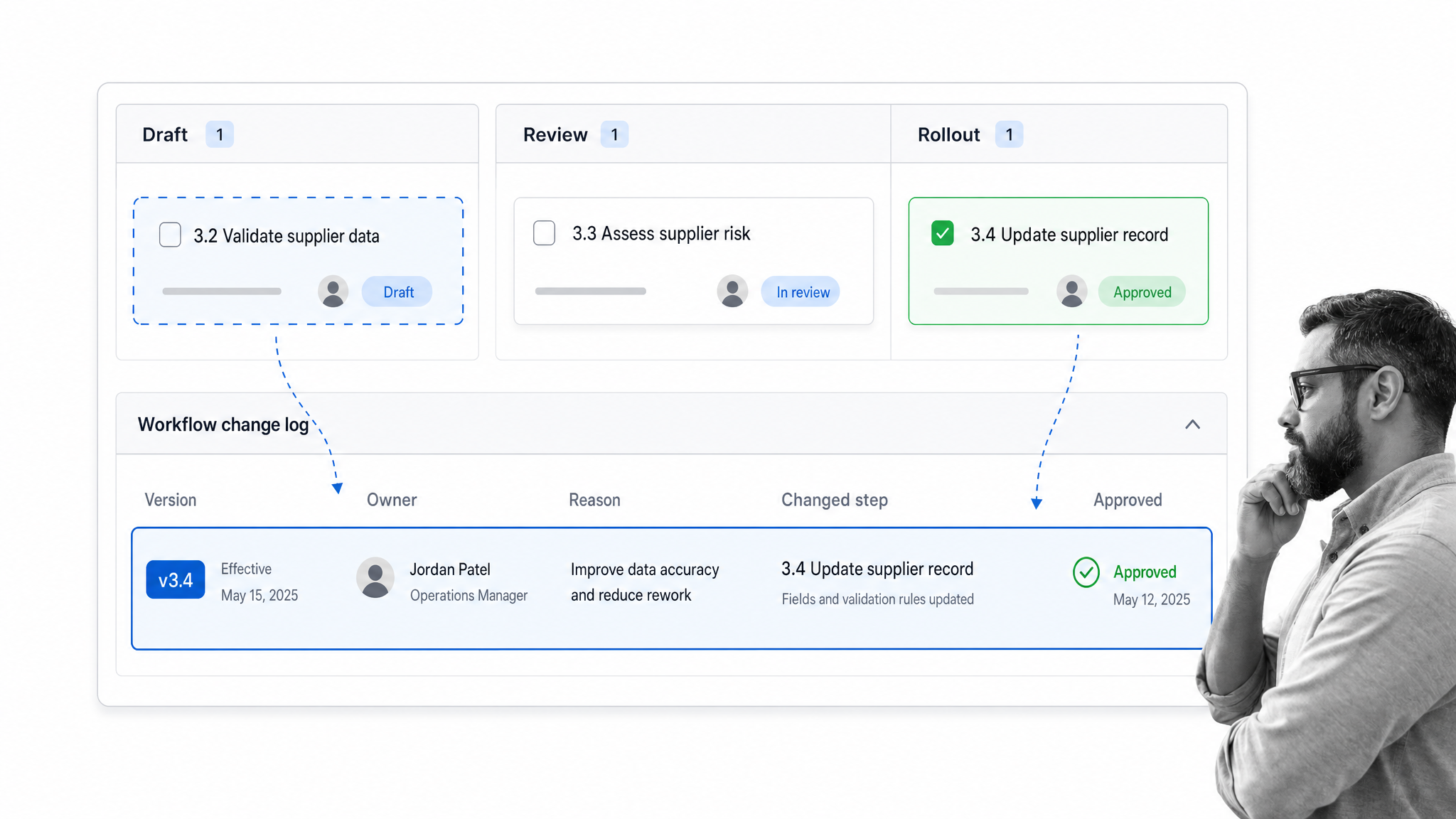The height and width of the screenshot is (819, 1456).
Task: Uncheck the 3.4 Update supplier record checkbox
Action: [943, 233]
